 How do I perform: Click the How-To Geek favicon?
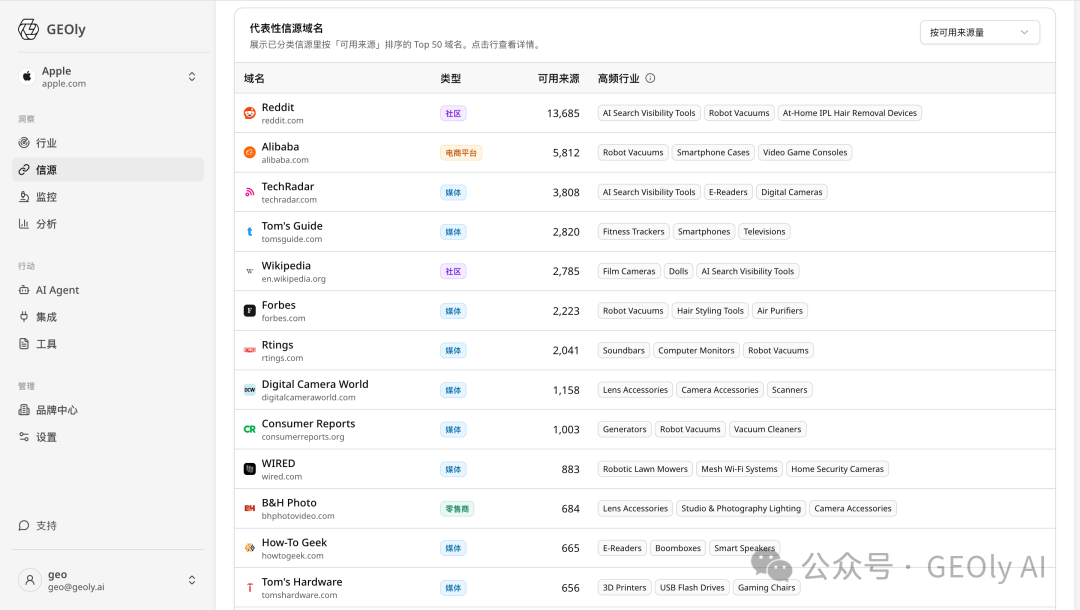click(x=249, y=548)
